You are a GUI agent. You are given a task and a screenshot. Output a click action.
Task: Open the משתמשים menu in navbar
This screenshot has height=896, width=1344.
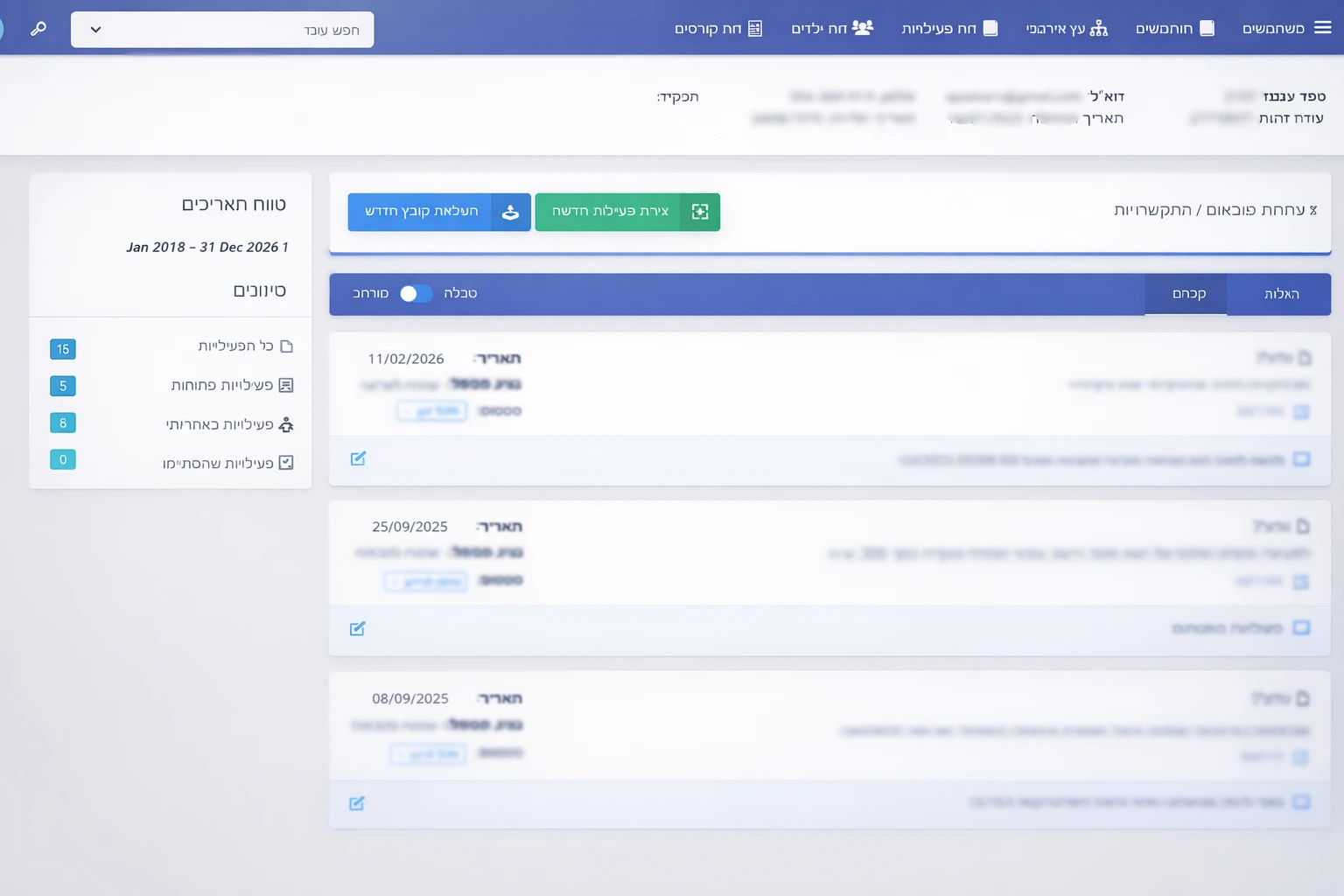point(1286,28)
